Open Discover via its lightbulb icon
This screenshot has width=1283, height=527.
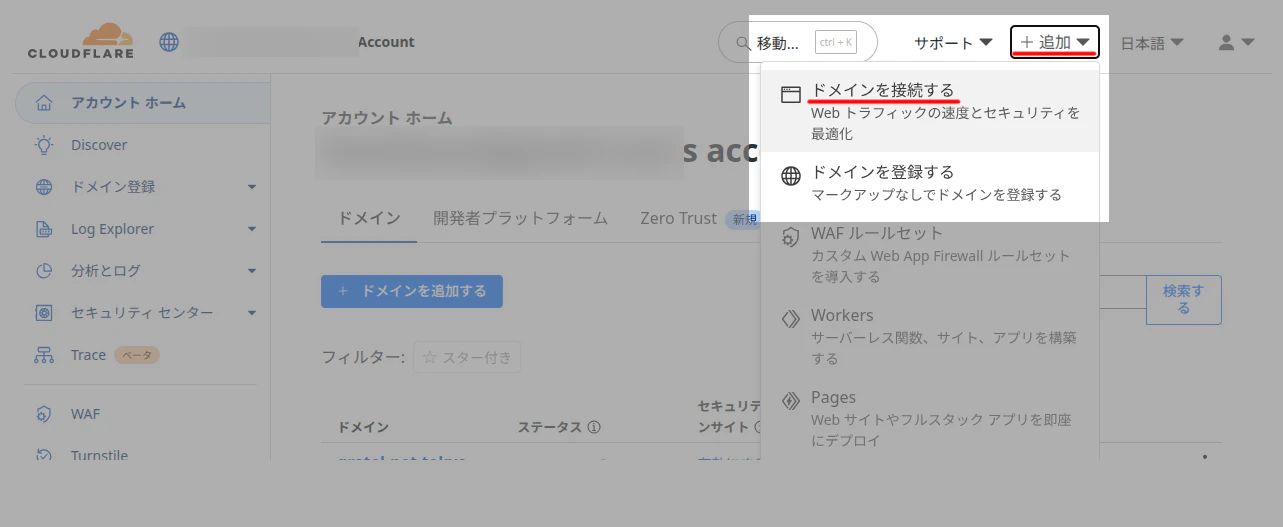click(x=44, y=145)
